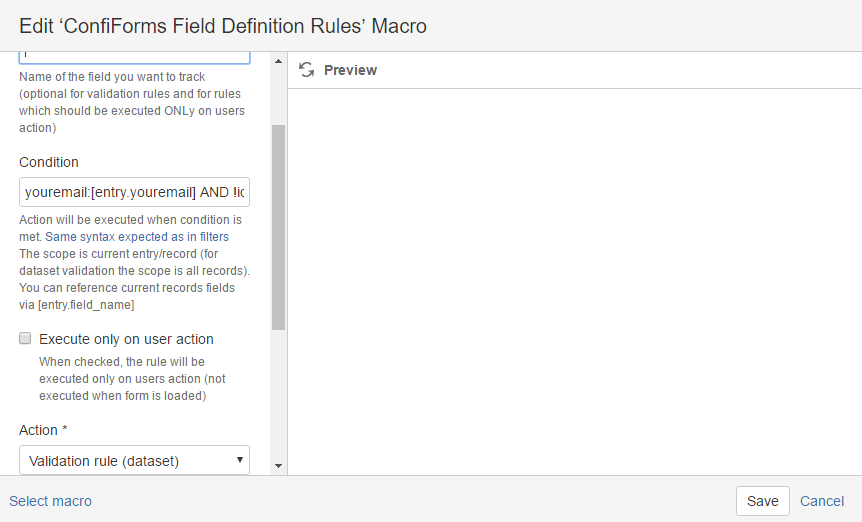This screenshot has height=522, width=862.
Task: Click the 'Execute only on user action' label text
Action: pos(126,339)
